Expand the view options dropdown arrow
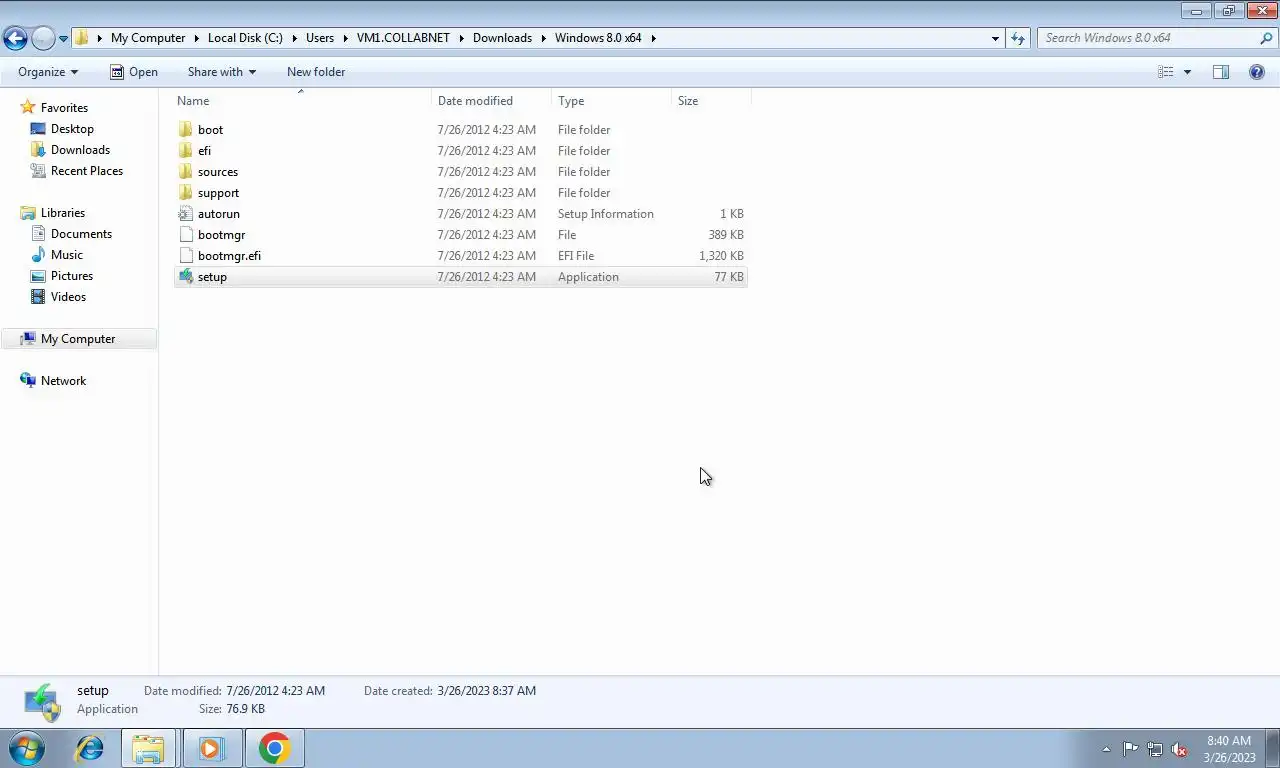1280x768 pixels. 1187,72
